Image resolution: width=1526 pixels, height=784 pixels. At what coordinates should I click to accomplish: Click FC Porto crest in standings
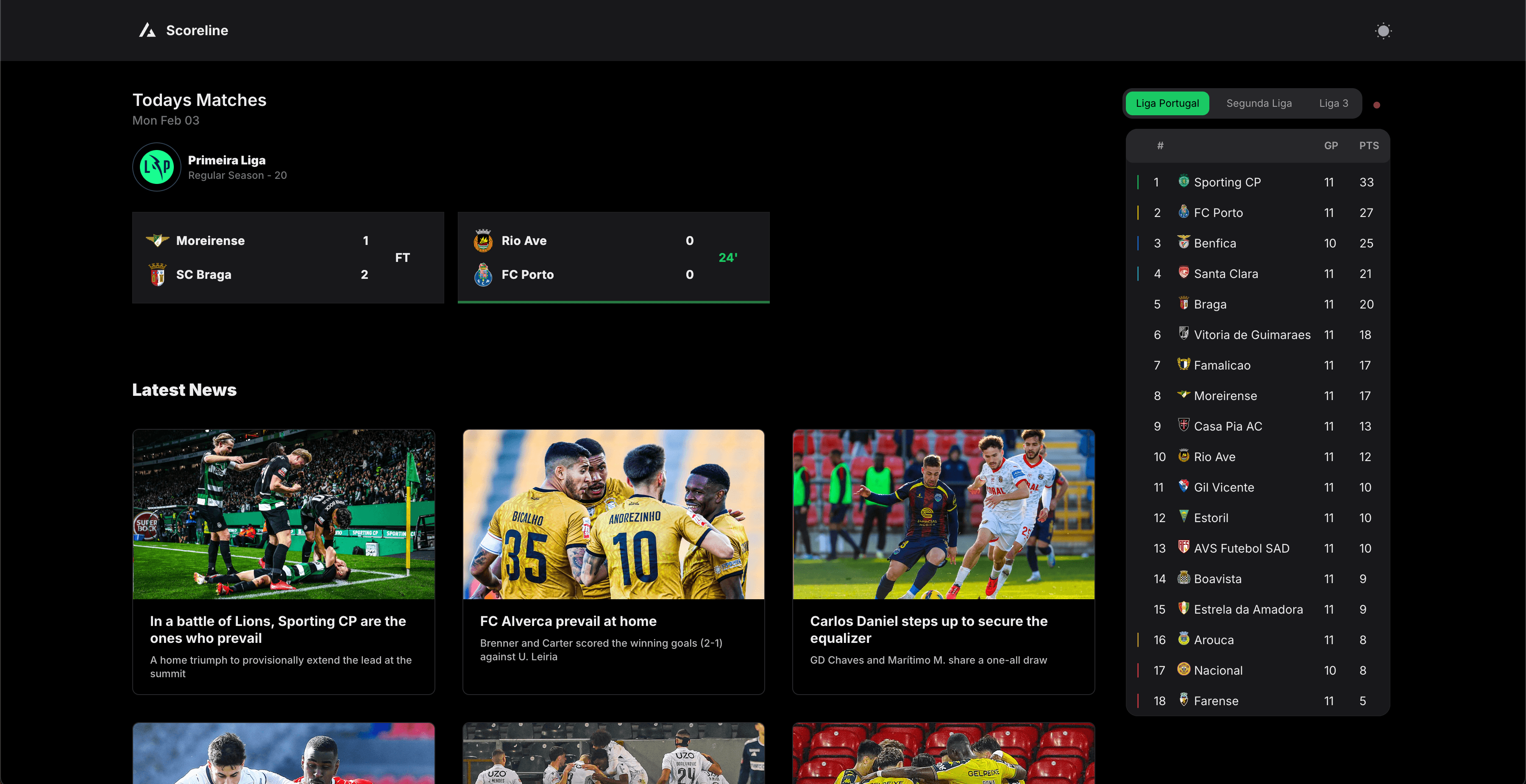1183,211
